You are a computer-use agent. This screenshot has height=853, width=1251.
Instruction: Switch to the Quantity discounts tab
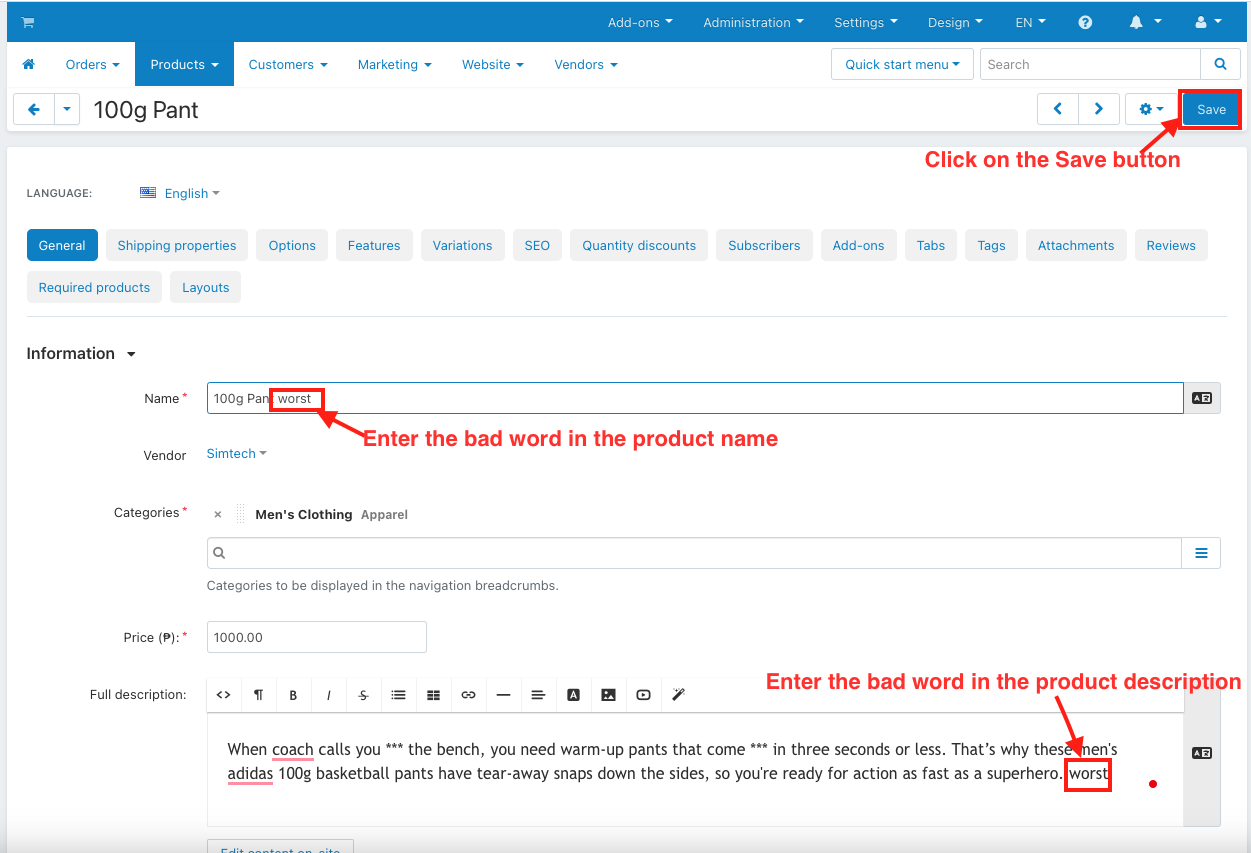point(639,245)
